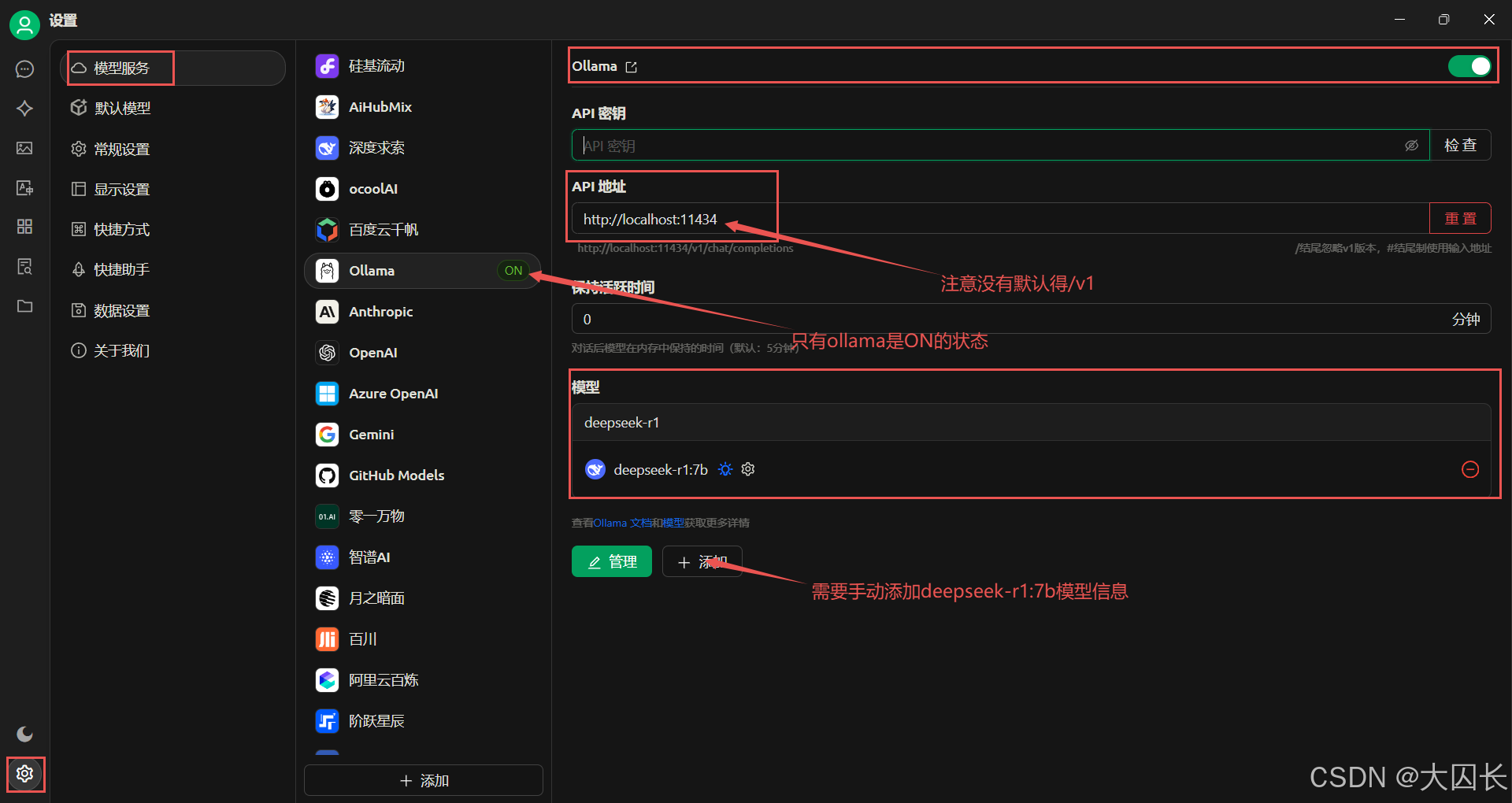Screen dimensions: 1512x803
Task: Click the green 管理 models button
Action: pos(612,561)
